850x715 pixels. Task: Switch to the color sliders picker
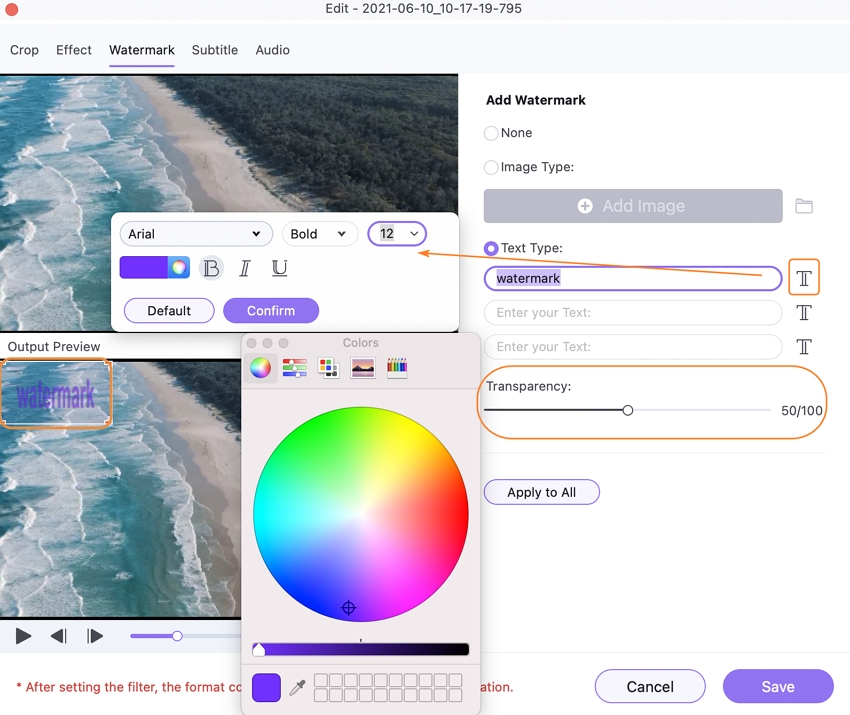tap(294, 368)
